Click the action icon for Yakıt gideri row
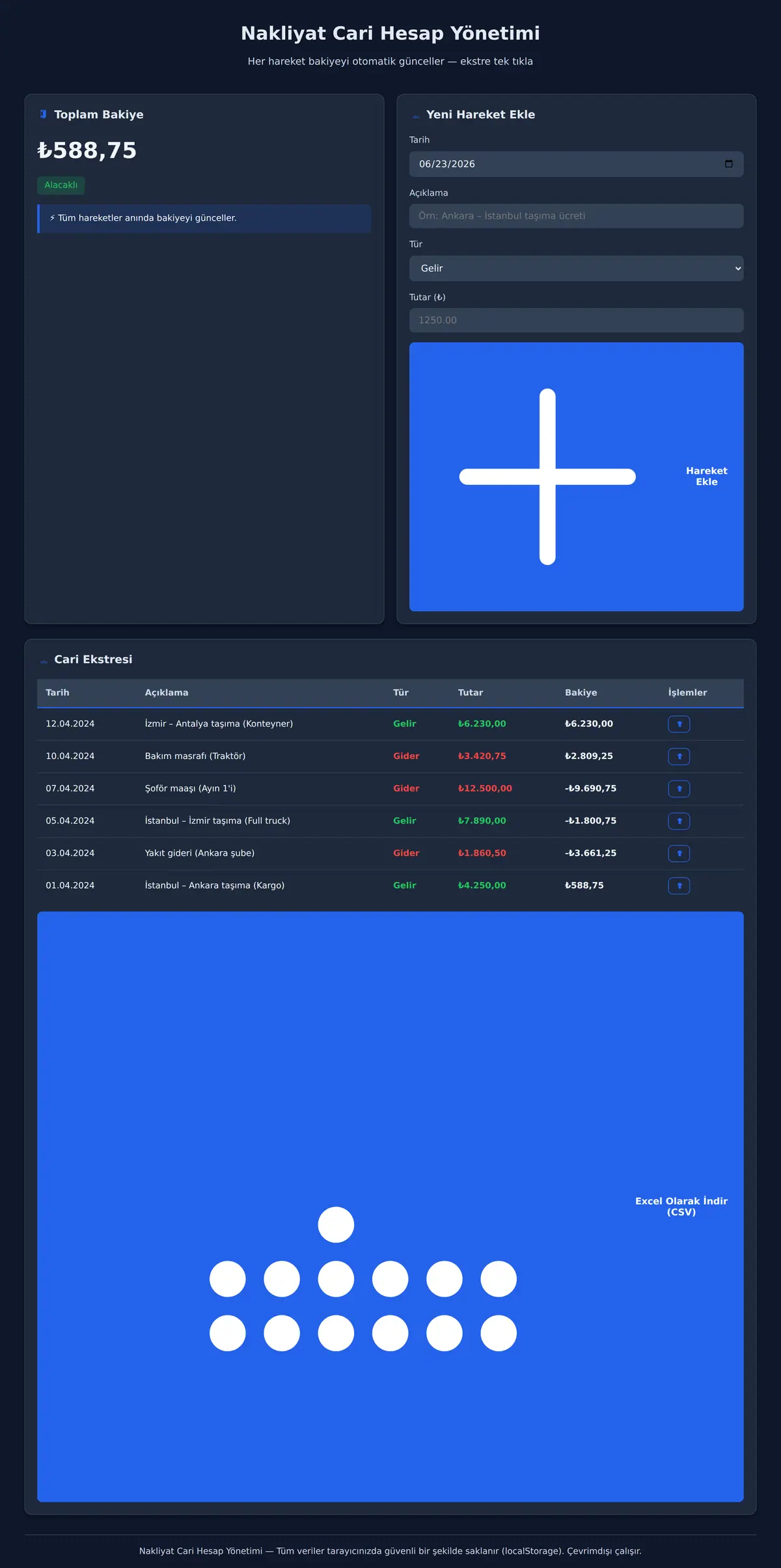781x1568 pixels. [679, 853]
